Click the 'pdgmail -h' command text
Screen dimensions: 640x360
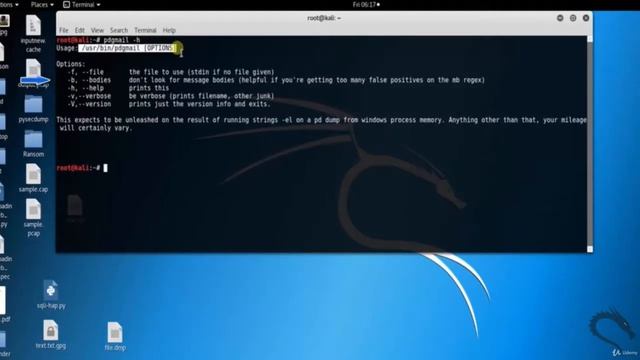[x=122, y=40]
